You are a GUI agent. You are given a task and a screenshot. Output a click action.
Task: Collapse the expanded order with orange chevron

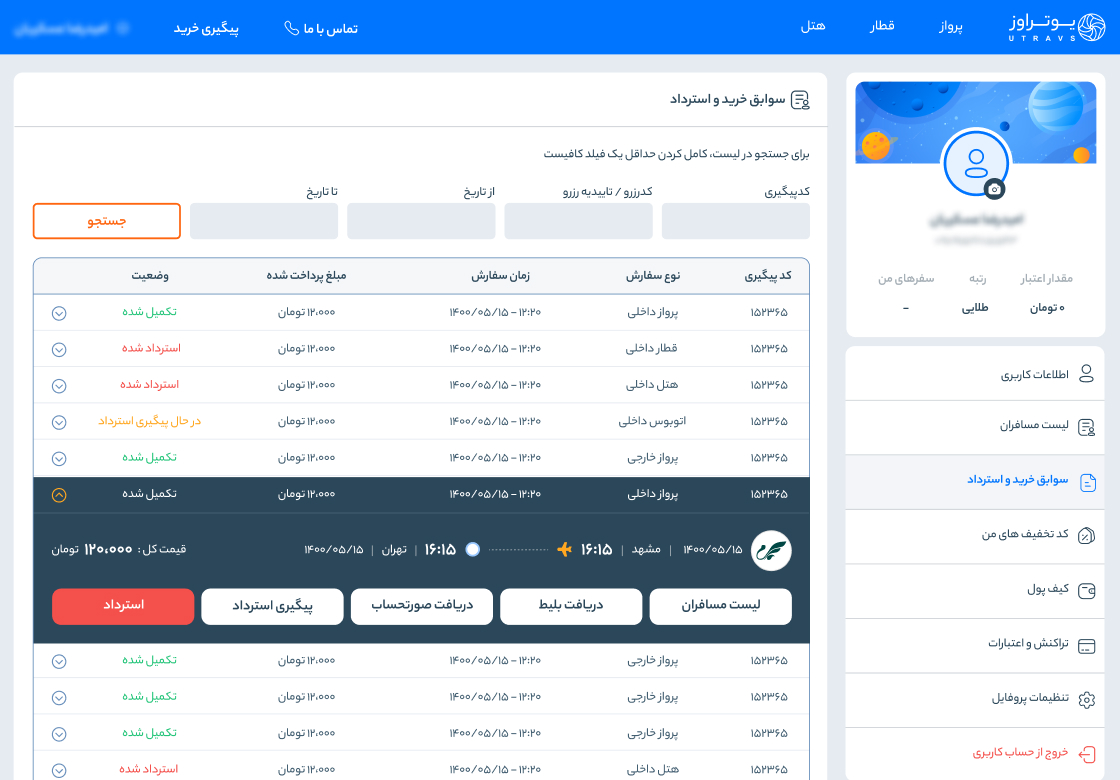59,494
